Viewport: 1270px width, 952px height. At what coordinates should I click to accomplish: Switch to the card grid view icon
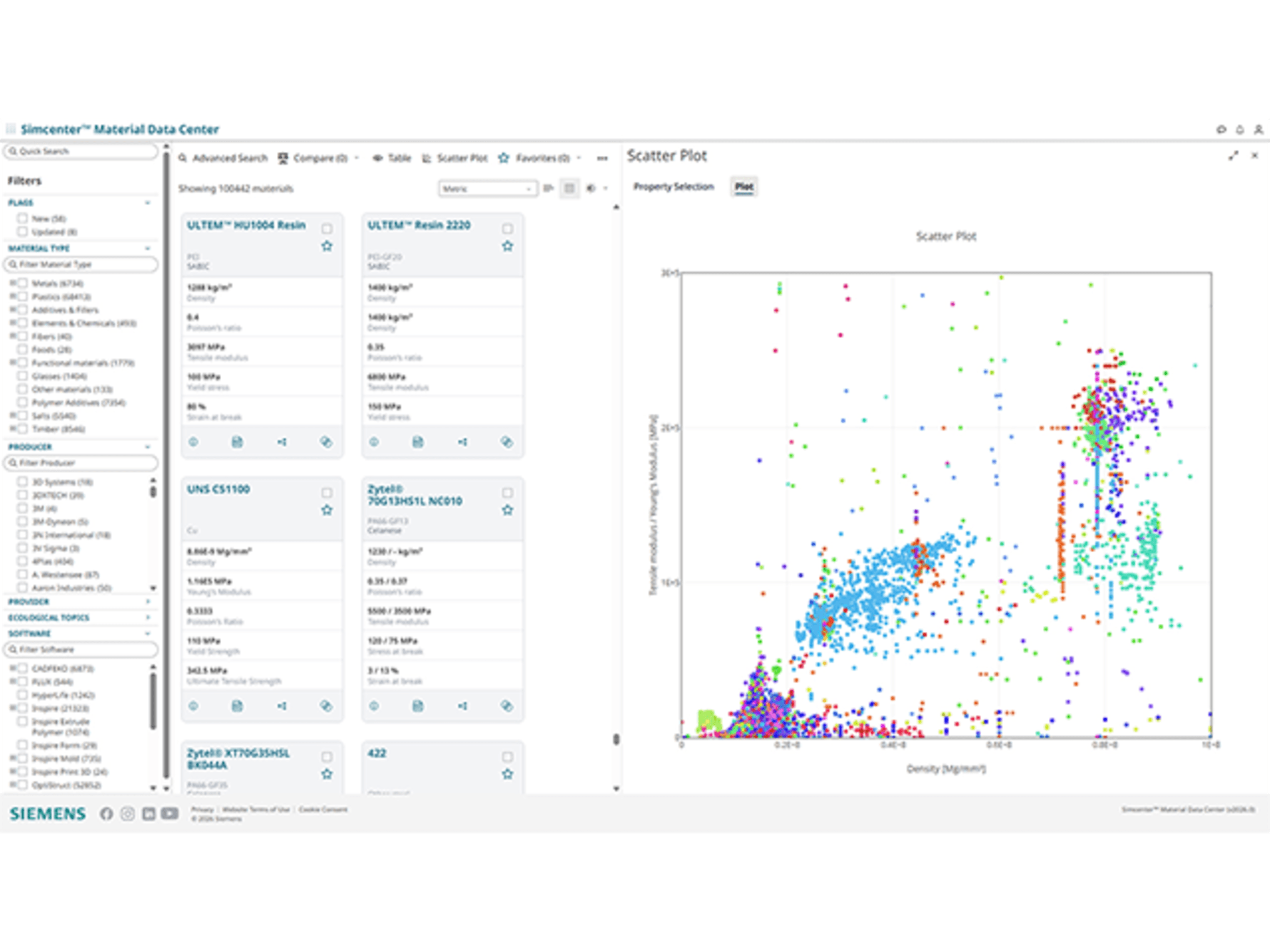(x=569, y=188)
